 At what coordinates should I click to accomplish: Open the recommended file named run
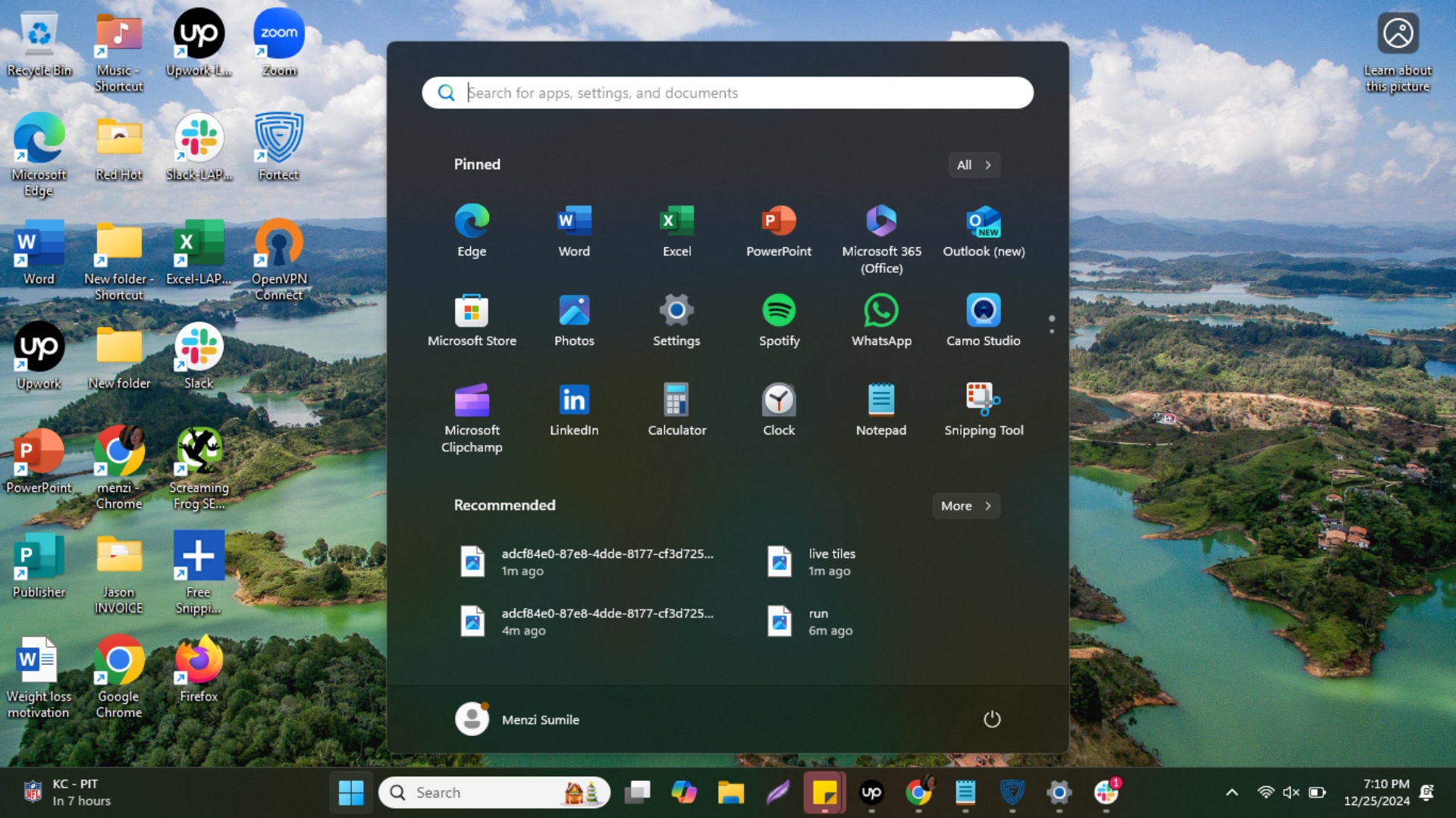pos(817,621)
